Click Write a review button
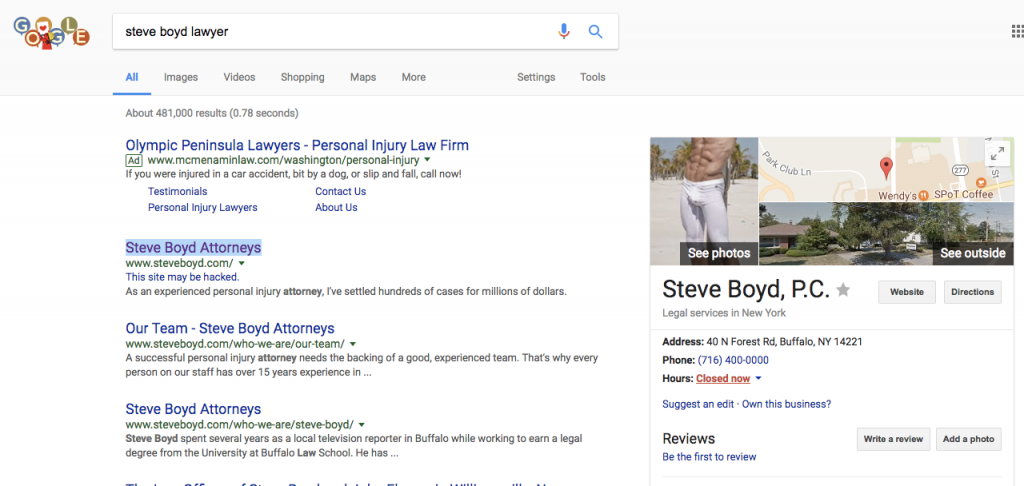This screenshot has height=486, width=1024. click(x=893, y=439)
